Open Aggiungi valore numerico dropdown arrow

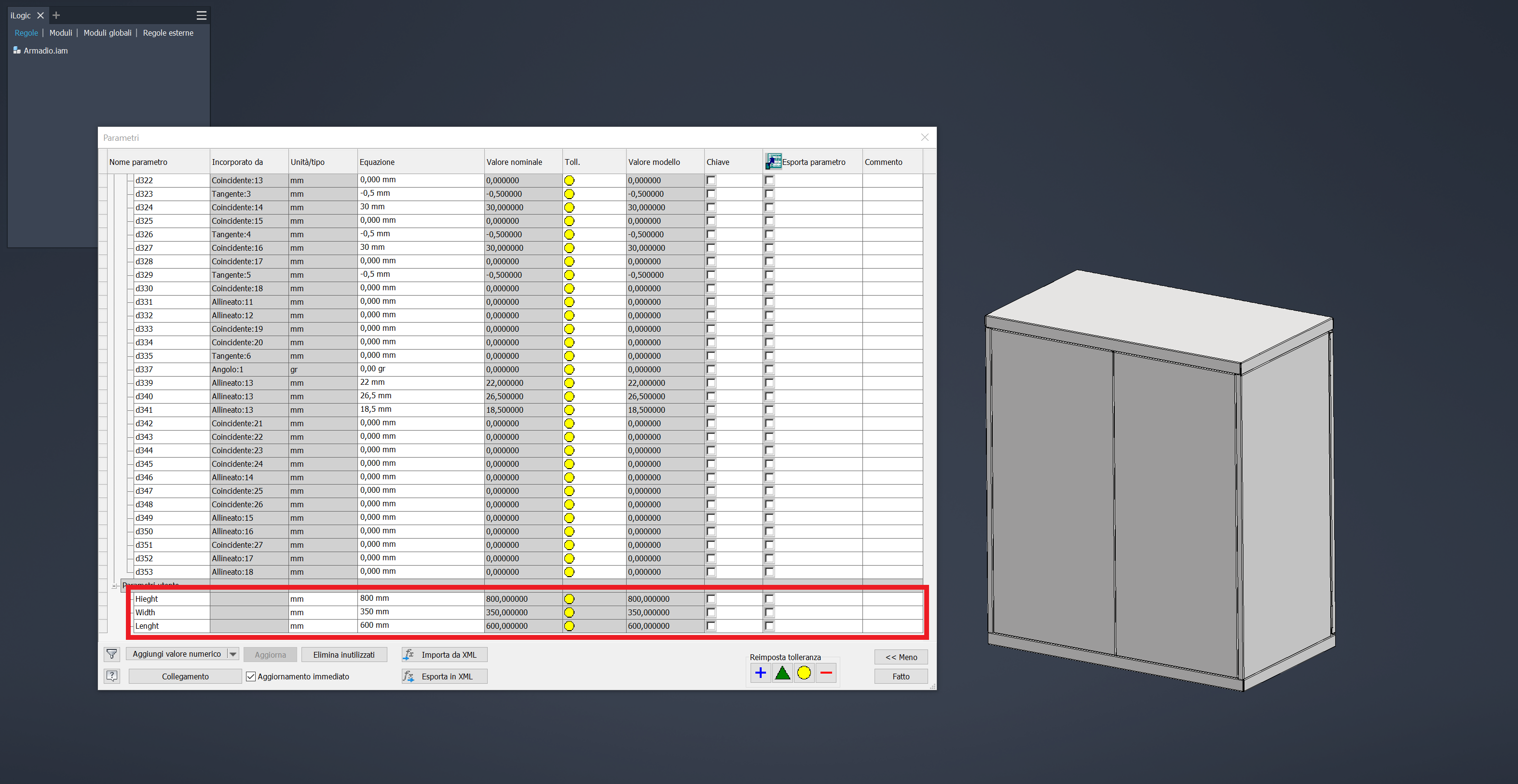(x=233, y=654)
